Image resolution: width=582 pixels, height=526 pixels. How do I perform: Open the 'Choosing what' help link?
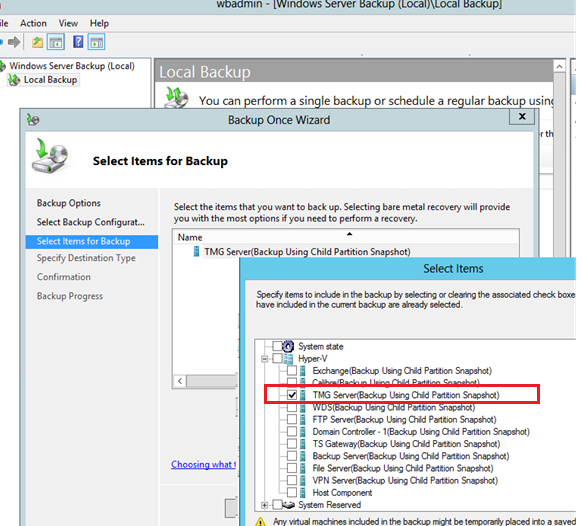203,464
